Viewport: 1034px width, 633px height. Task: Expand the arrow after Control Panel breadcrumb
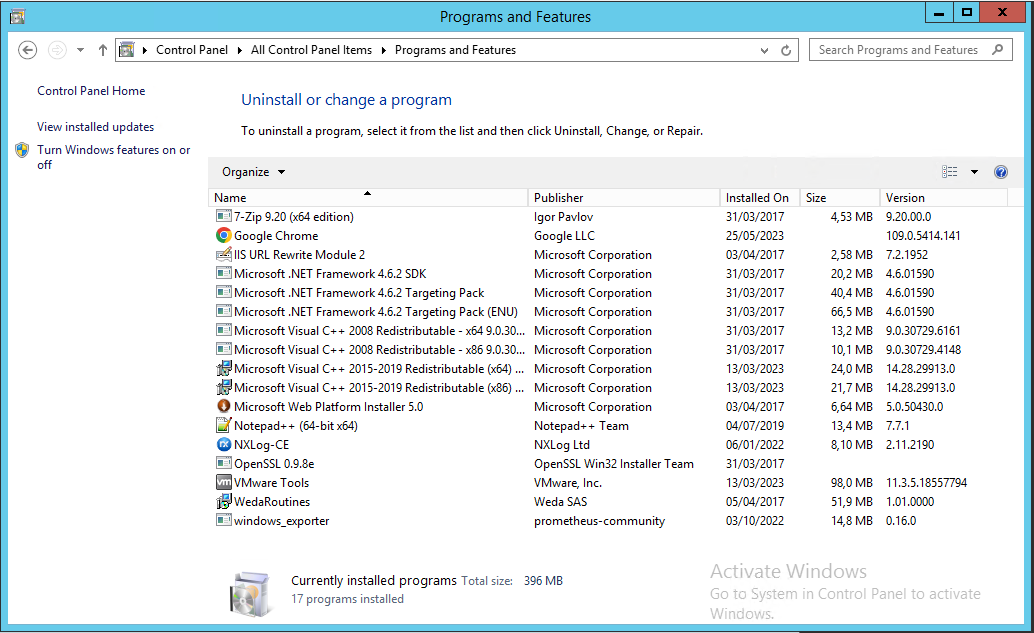(x=239, y=50)
